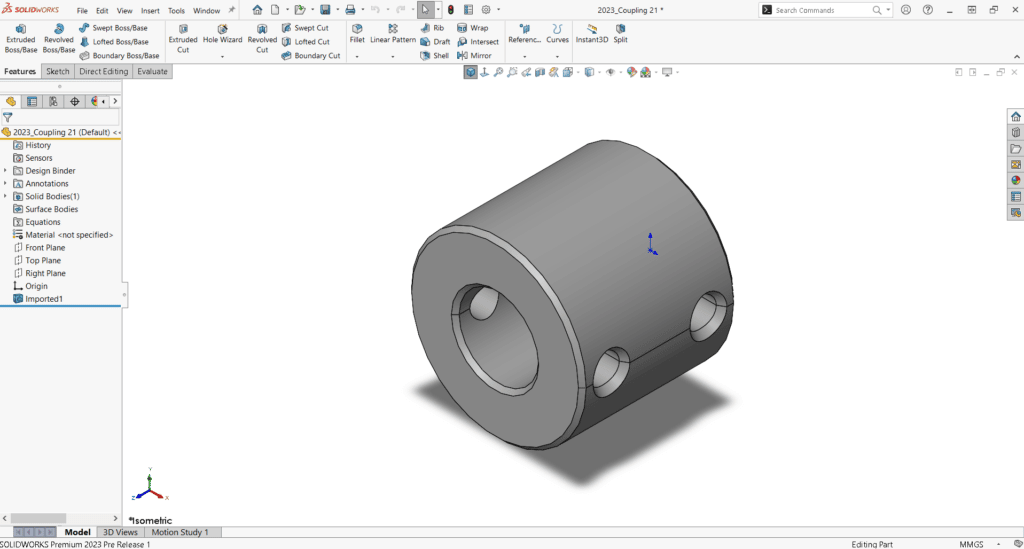Open the Linear Pattern dropdown arrow

(393, 57)
